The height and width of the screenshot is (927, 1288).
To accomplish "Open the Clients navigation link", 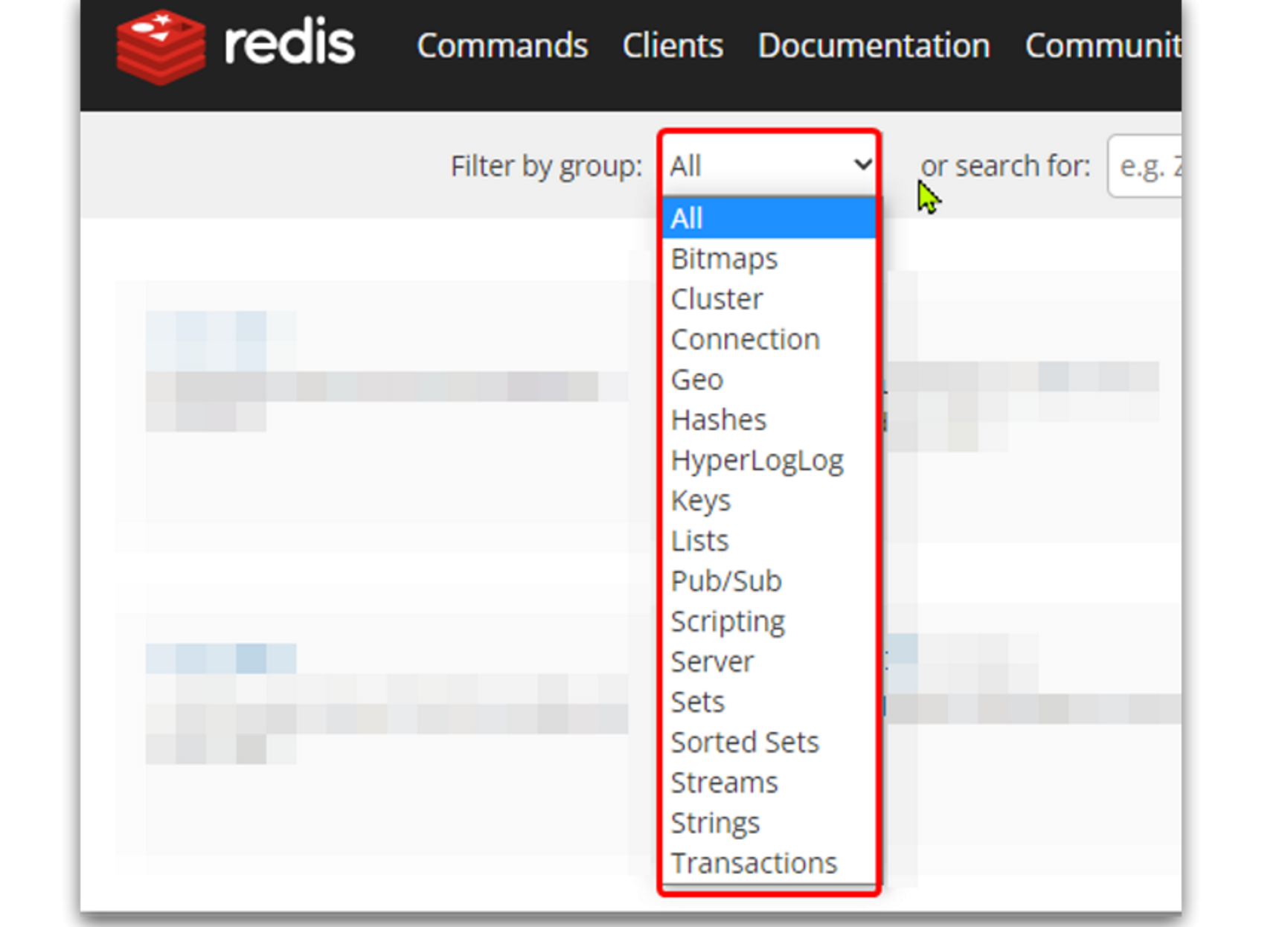I will (x=673, y=46).
